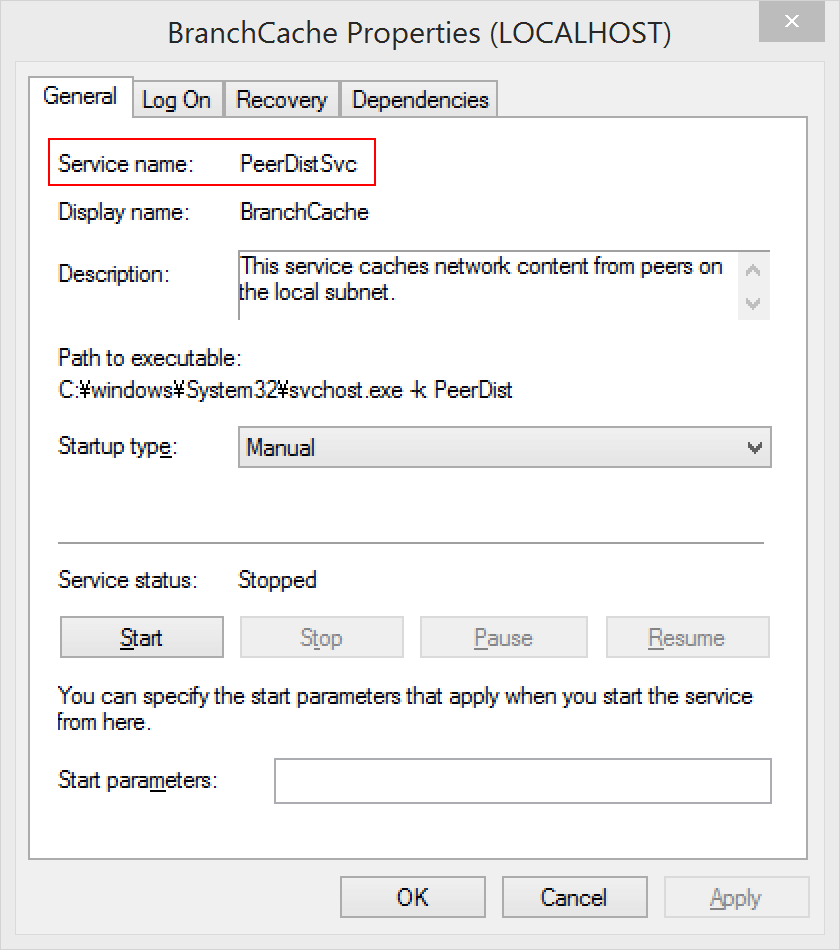Expand the Startup type dropdown
This screenshot has width=840, height=950.
[x=504, y=448]
